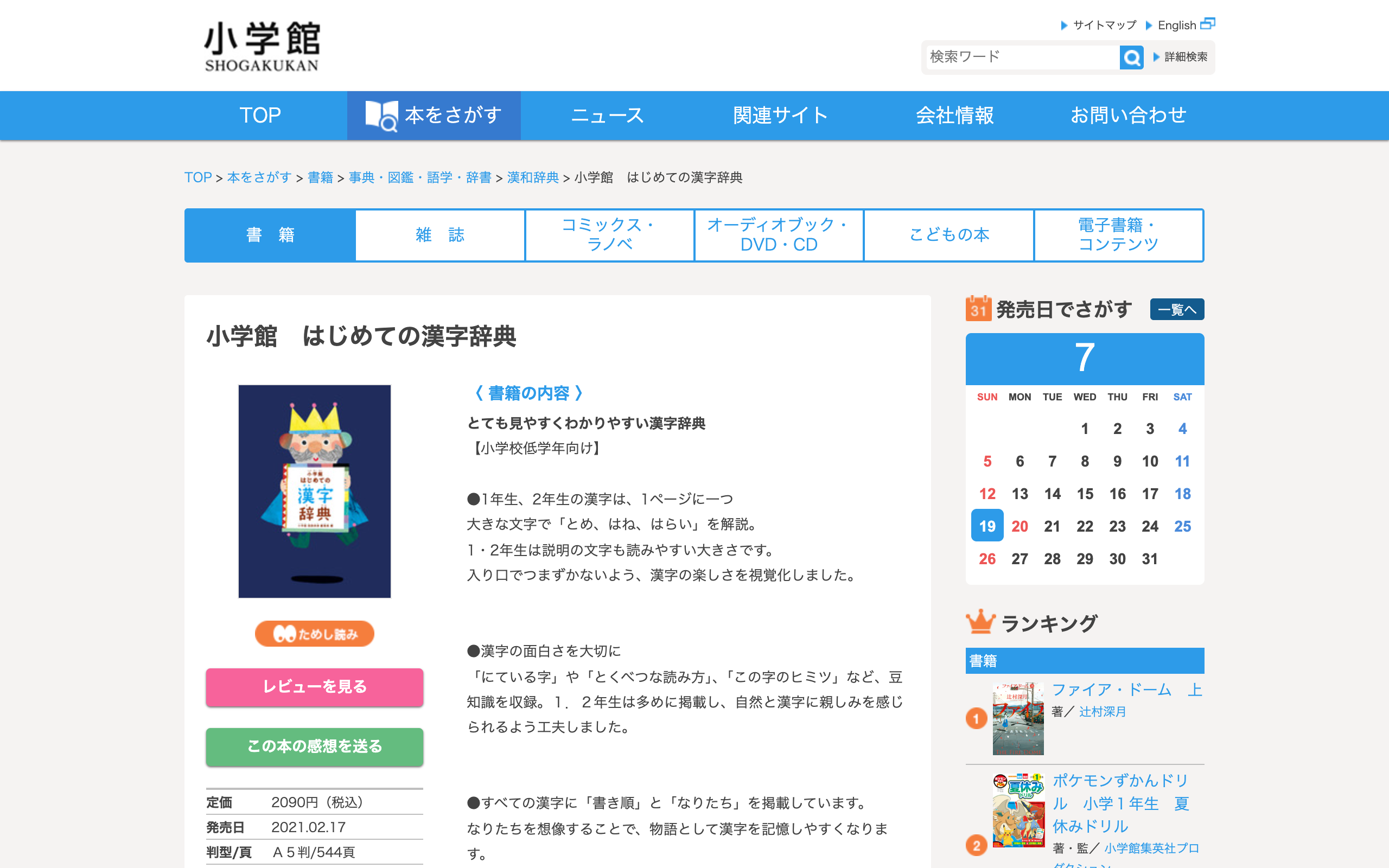Select the 雑誌 category tab

[x=439, y=235]
